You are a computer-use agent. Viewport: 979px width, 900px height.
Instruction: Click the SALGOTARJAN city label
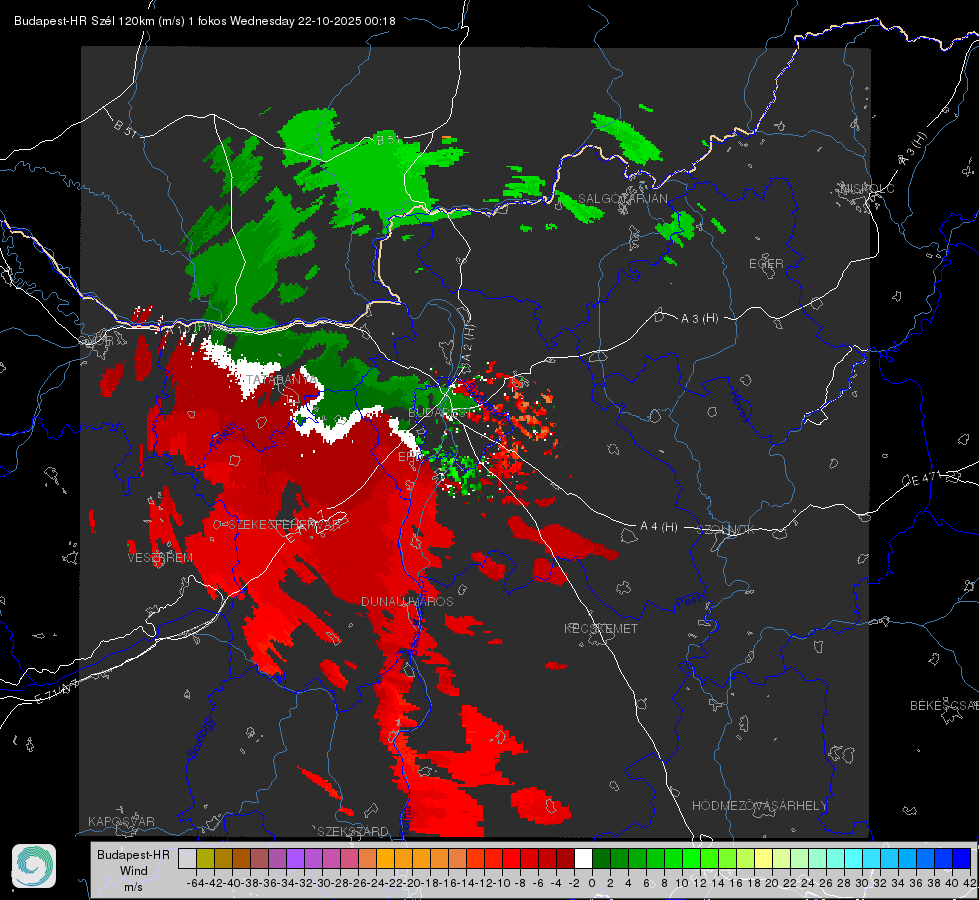(x=622, y=199)
